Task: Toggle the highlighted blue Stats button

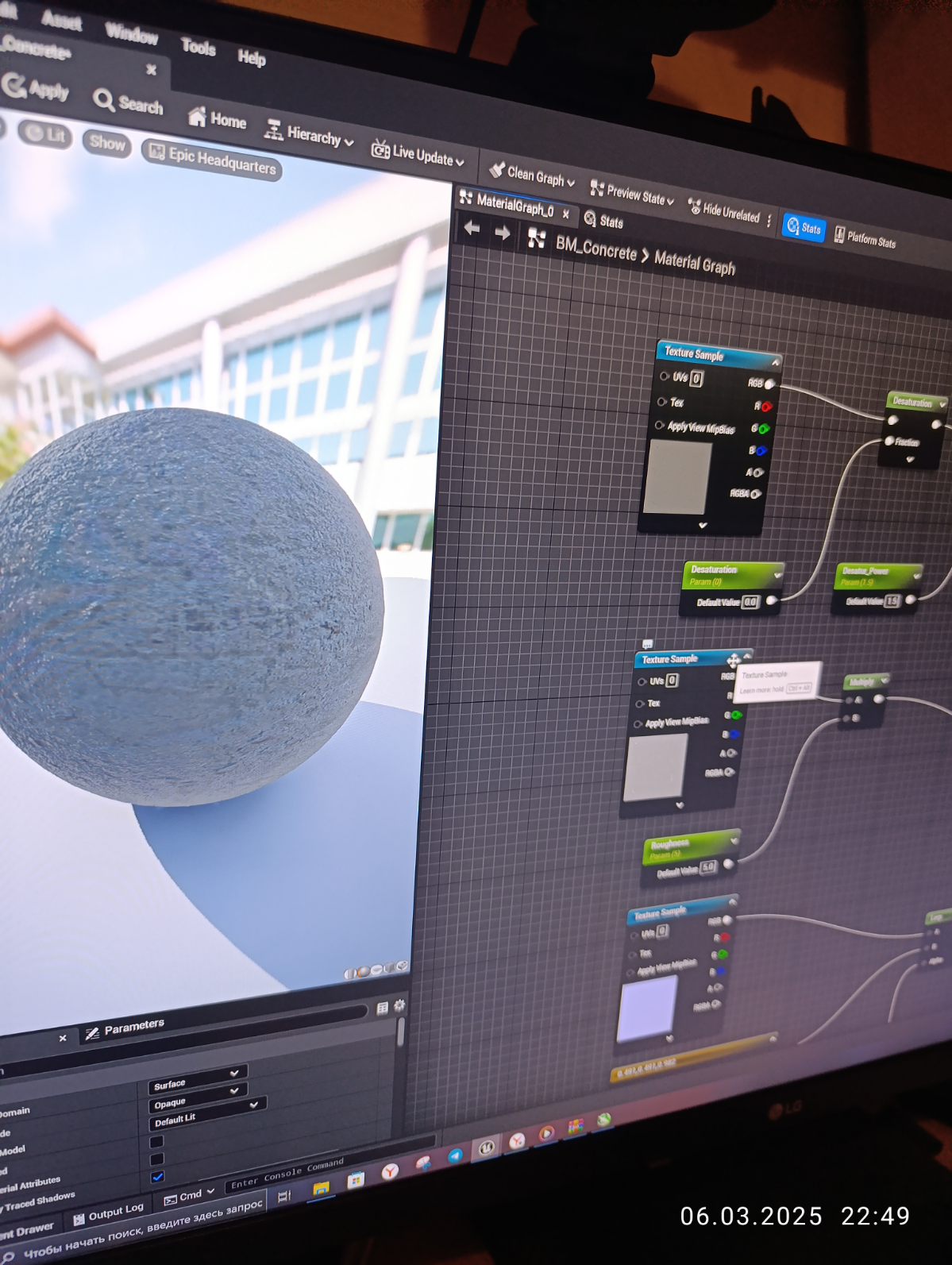Action: (804, 228)
